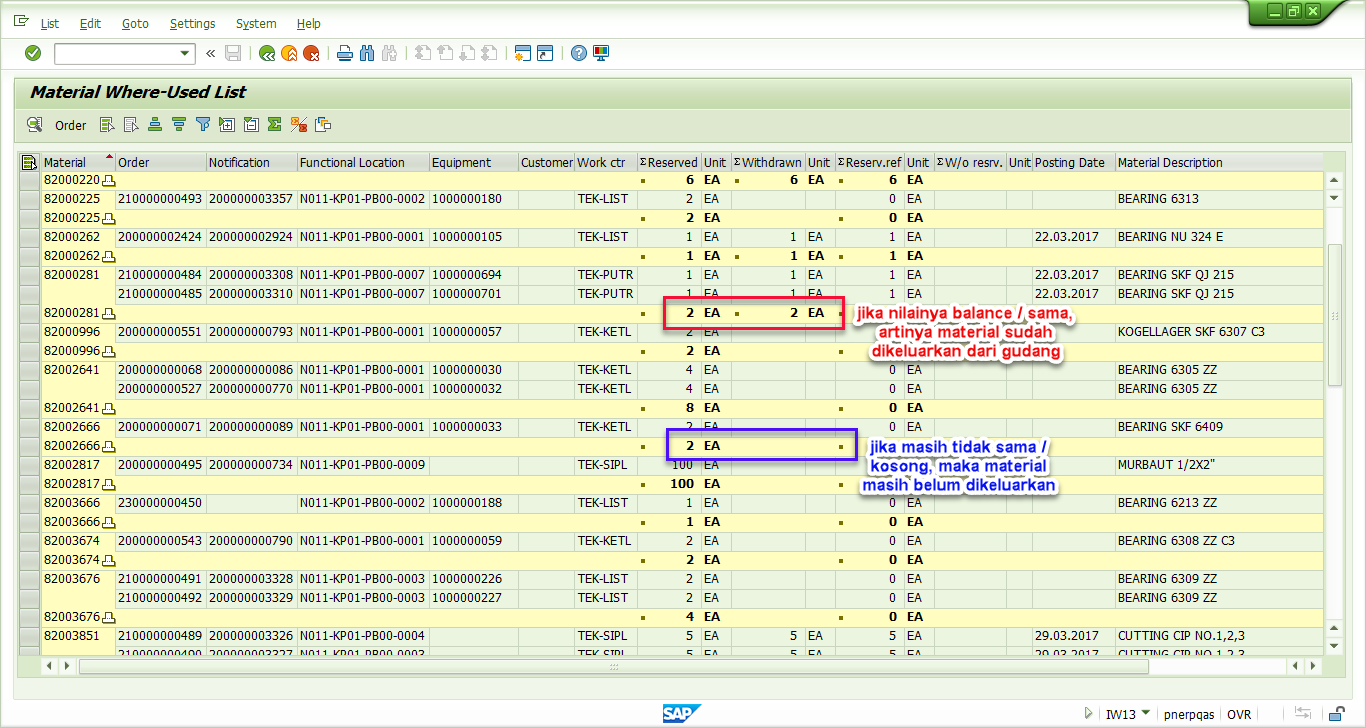Click the green Back arrow icon
This screenshot has width=1366, height=728.
pos(267,53)
